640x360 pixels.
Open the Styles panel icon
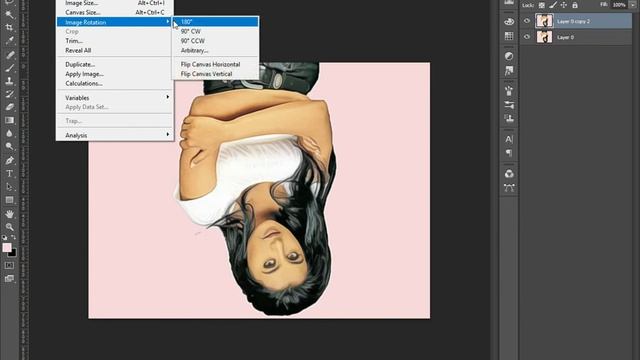tap(509, 71)
